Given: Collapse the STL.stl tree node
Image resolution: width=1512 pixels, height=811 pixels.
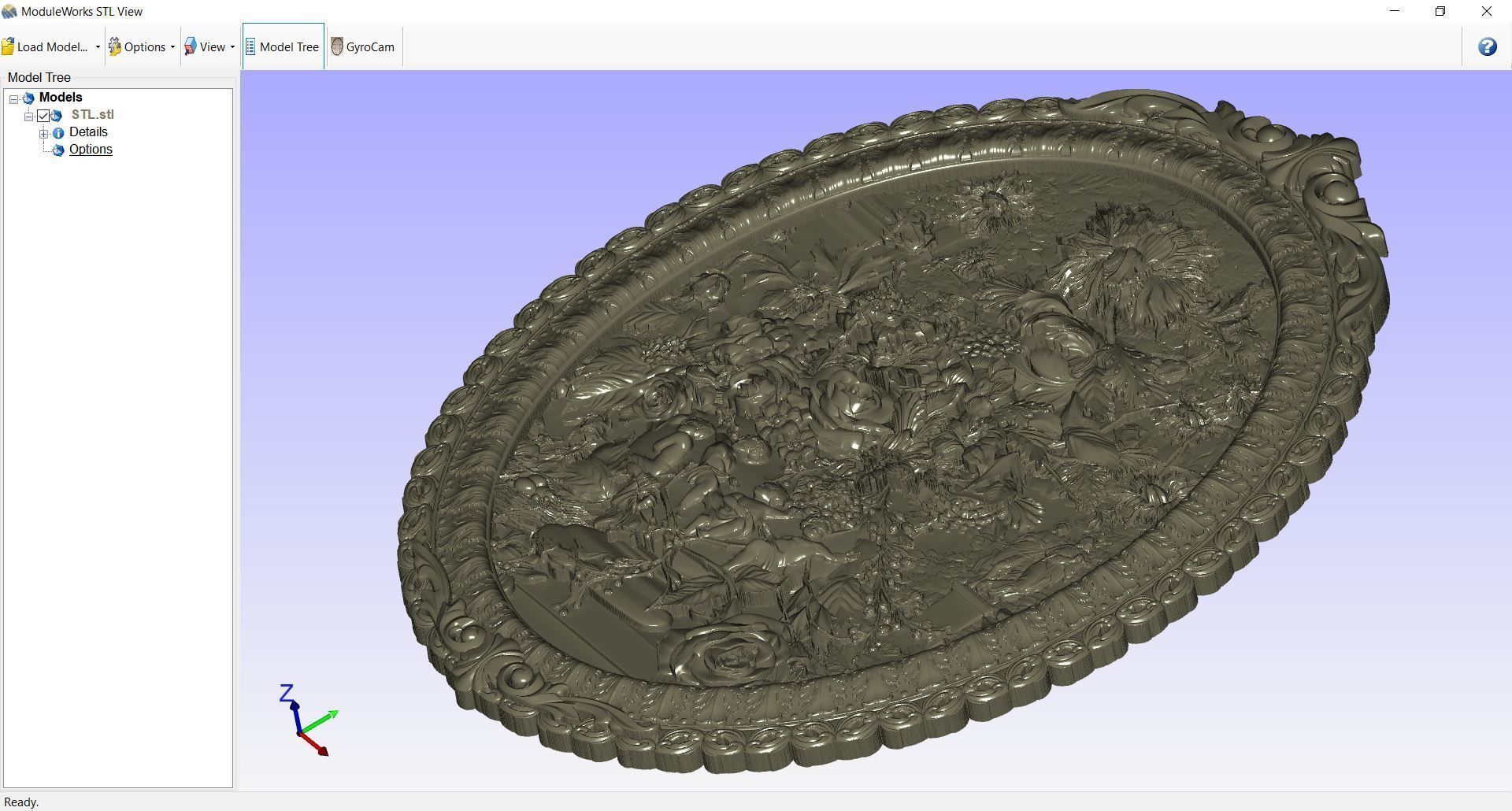Looking at the screenshot, I should (29, 116).
